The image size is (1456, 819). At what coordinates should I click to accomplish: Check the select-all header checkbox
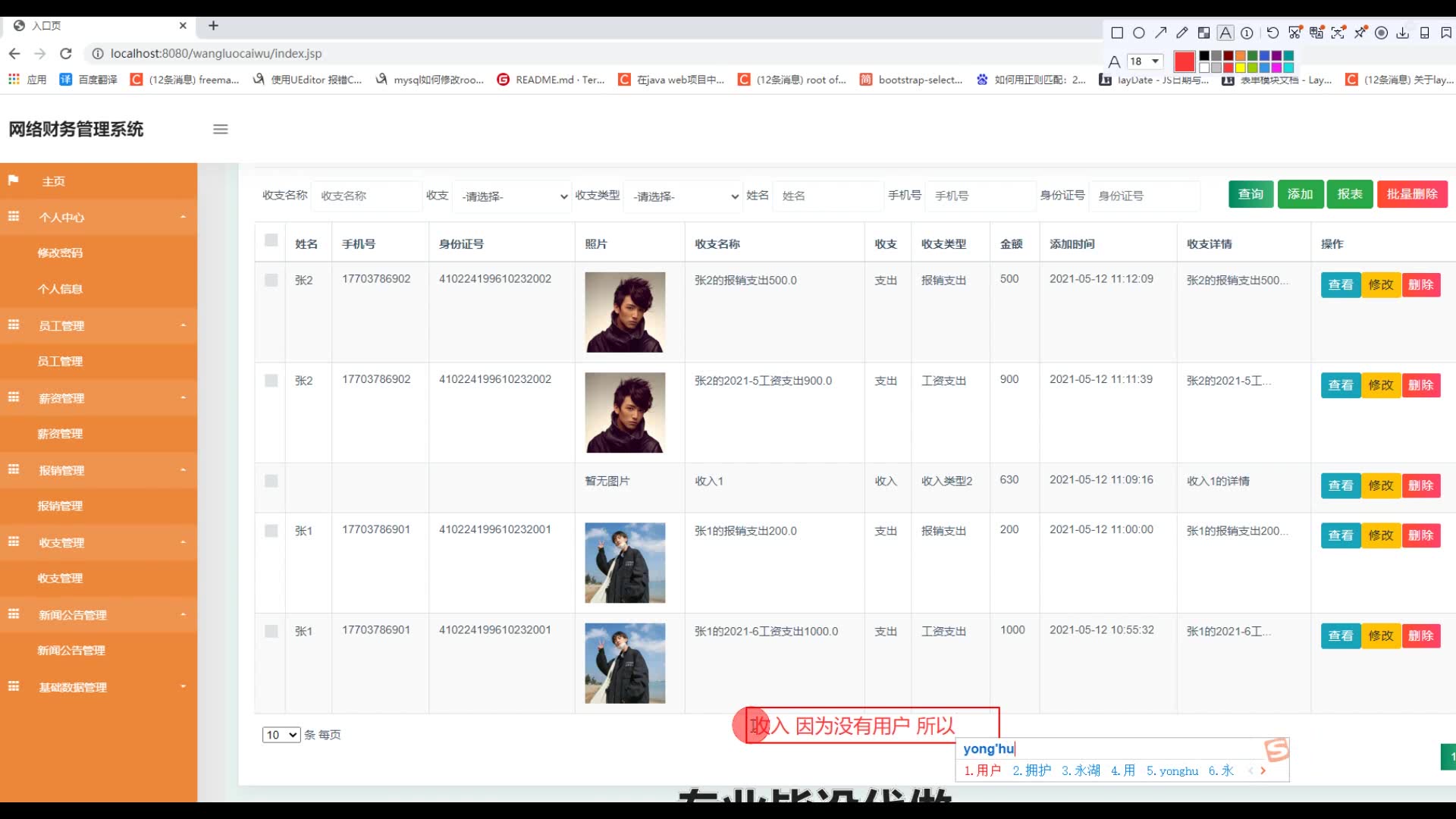(271, 240)
